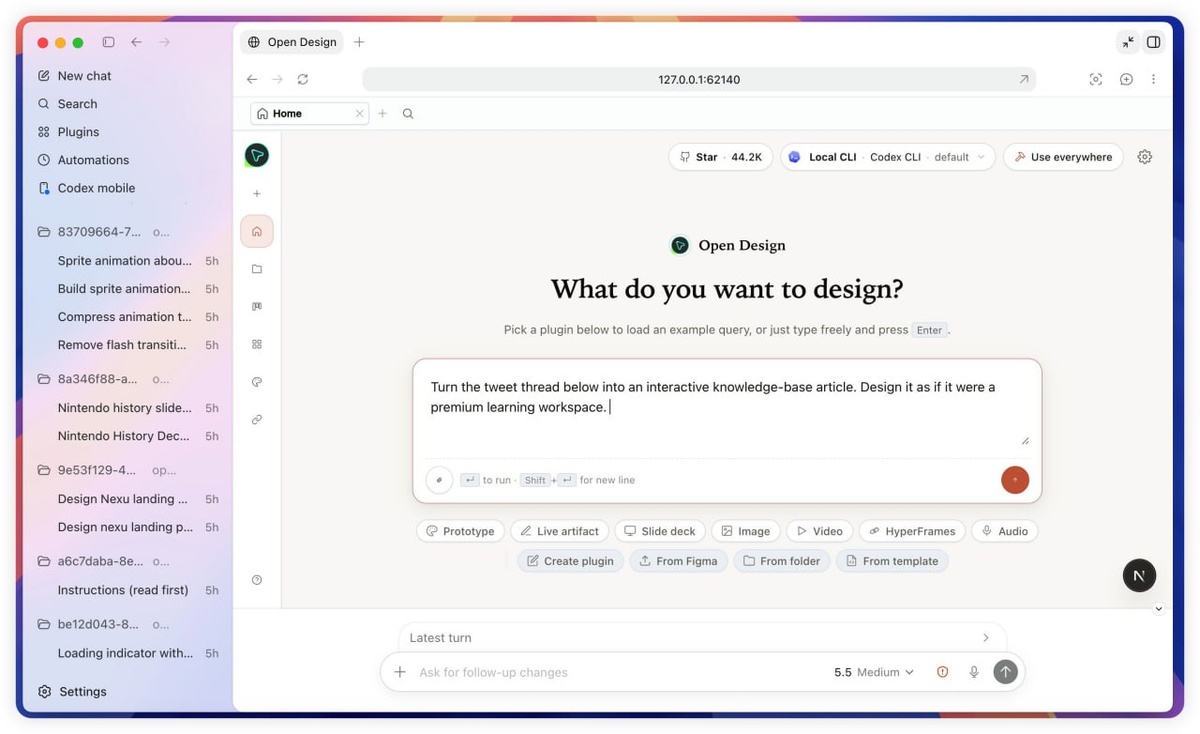Open the Local CLI Codex CLI dropdown
Screen dimensions: 1200x734
pyautogui.click(x=887, y=157)
